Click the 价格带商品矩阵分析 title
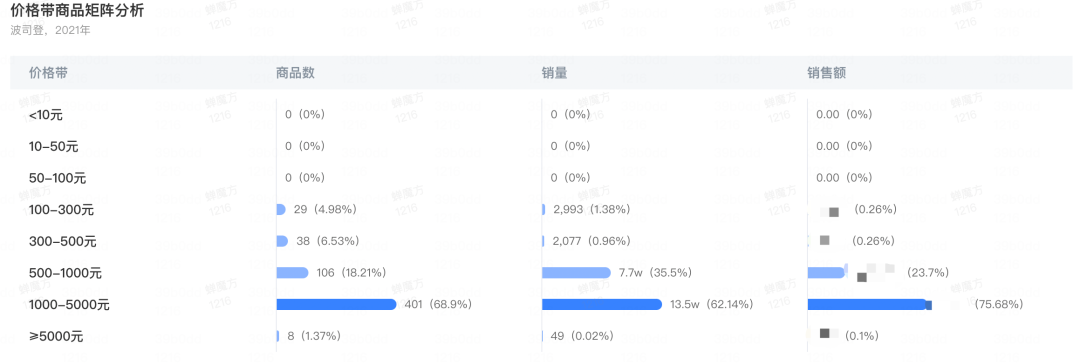 coord(77,12)
